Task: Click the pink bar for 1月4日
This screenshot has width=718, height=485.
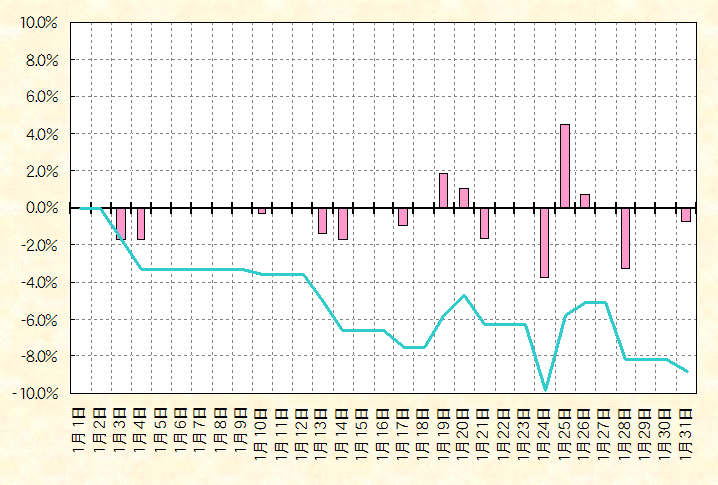Action: 141,224
